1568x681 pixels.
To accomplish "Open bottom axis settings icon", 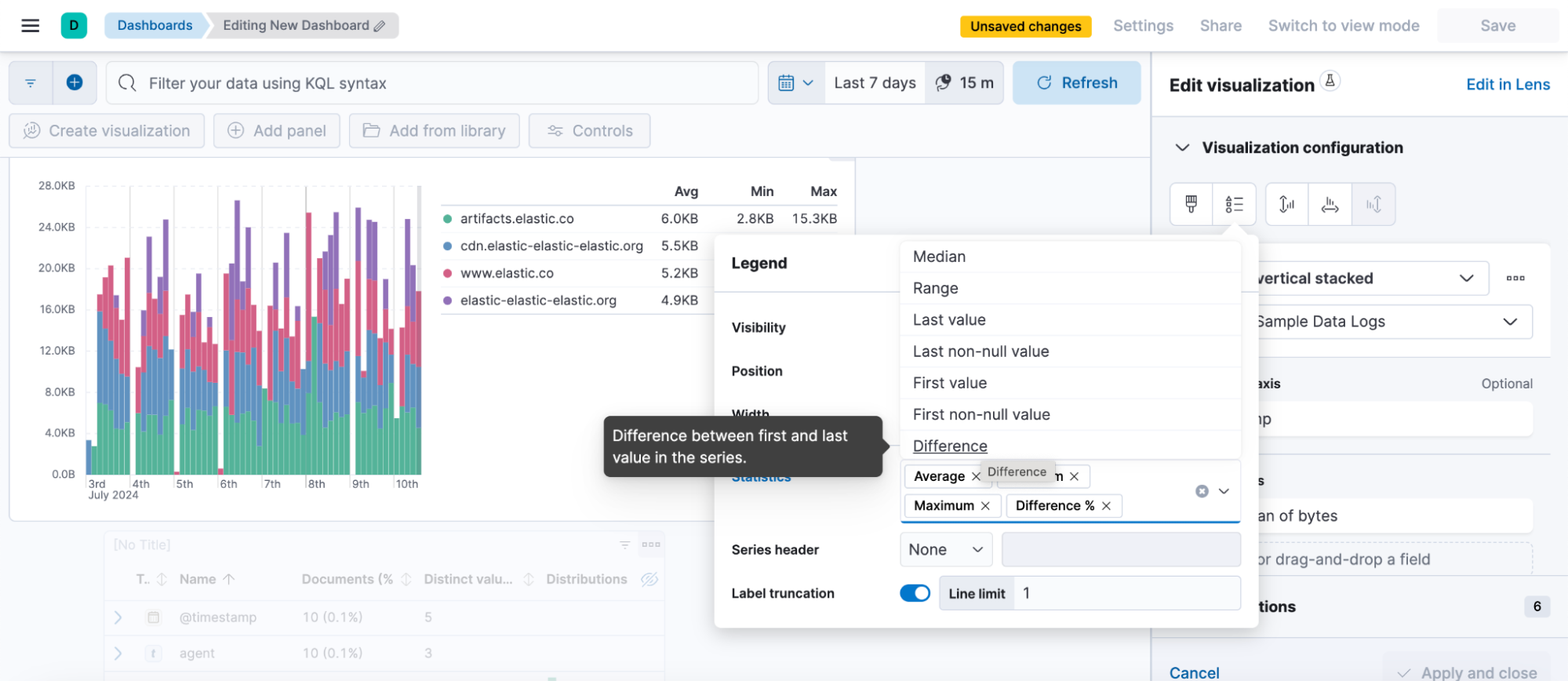I will [1330, 205].
